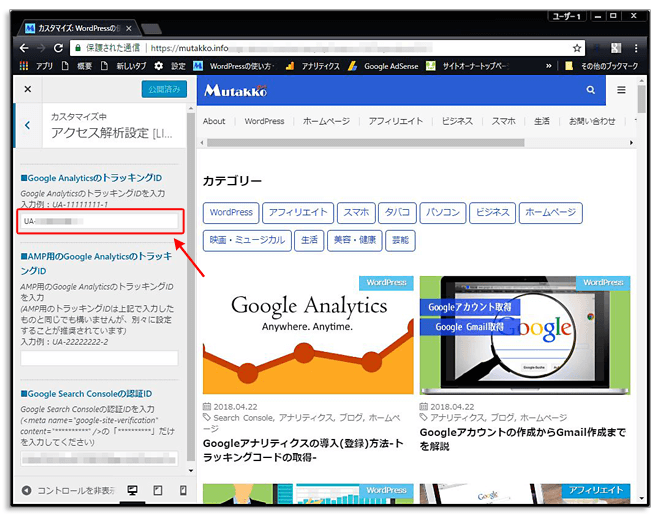Click the customizer panel scroll down arrow

[191, 470]
